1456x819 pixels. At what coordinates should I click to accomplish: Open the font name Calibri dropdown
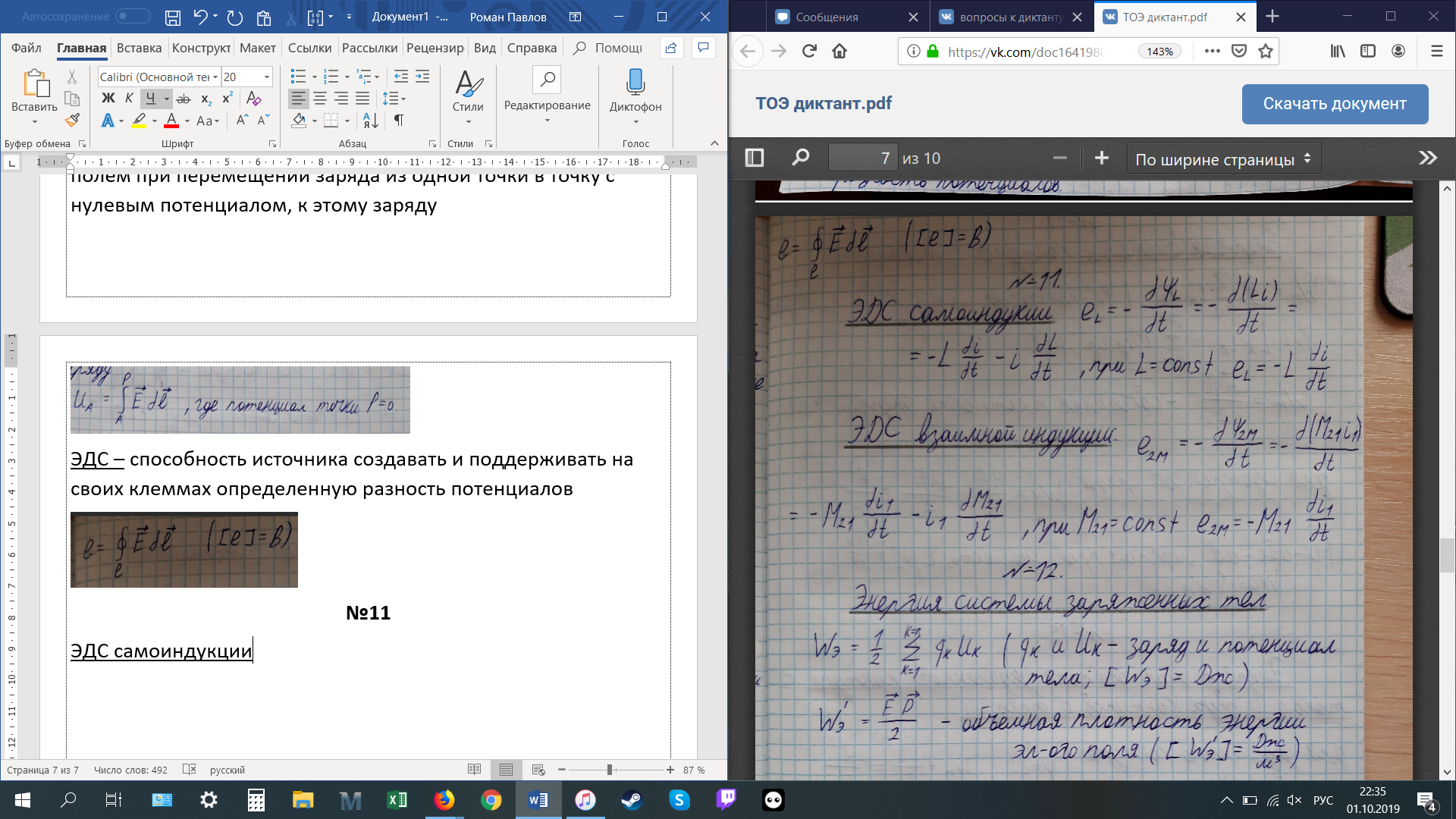click(215, 77)
